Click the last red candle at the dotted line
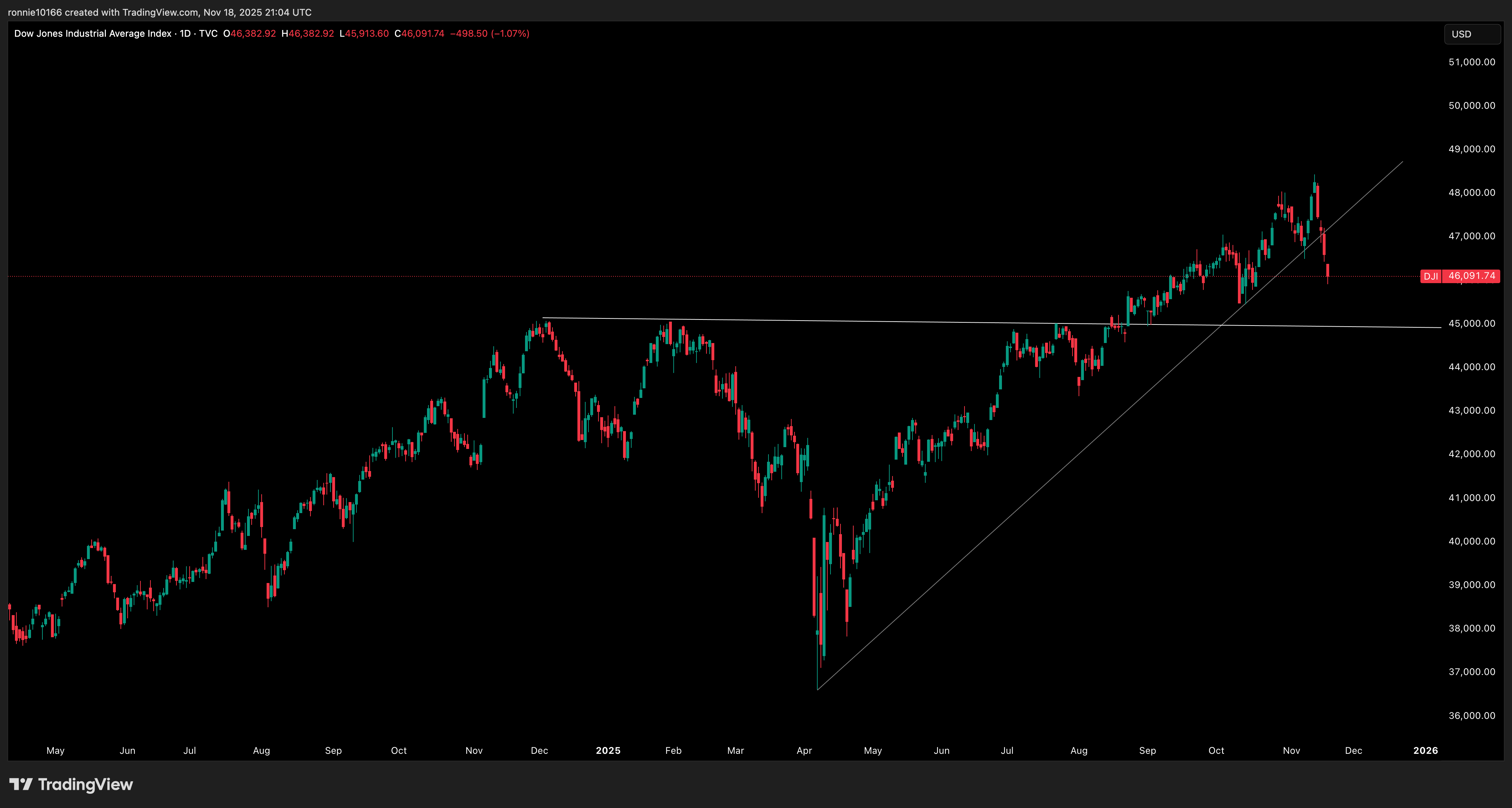 click(x=1328, y=271)
